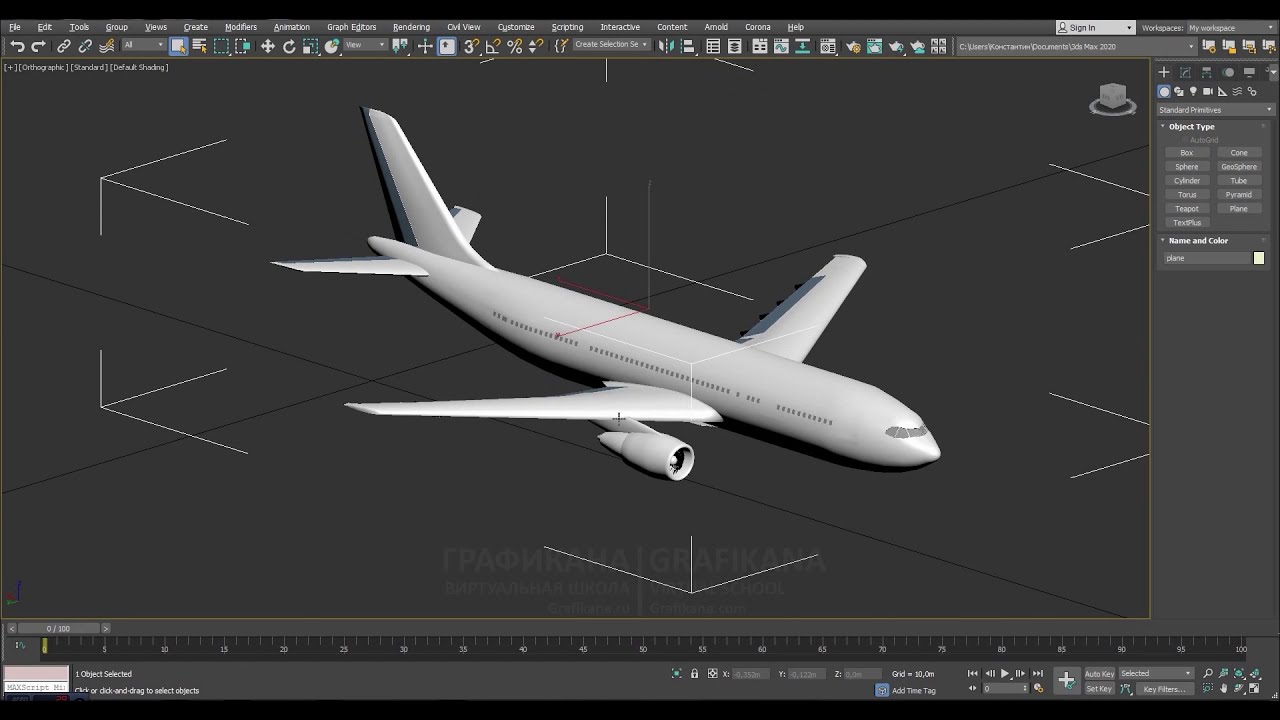This screenshot has width=1280, height=720.
Task: Toggle Select and Manipulate
Action: click(425, 46)
